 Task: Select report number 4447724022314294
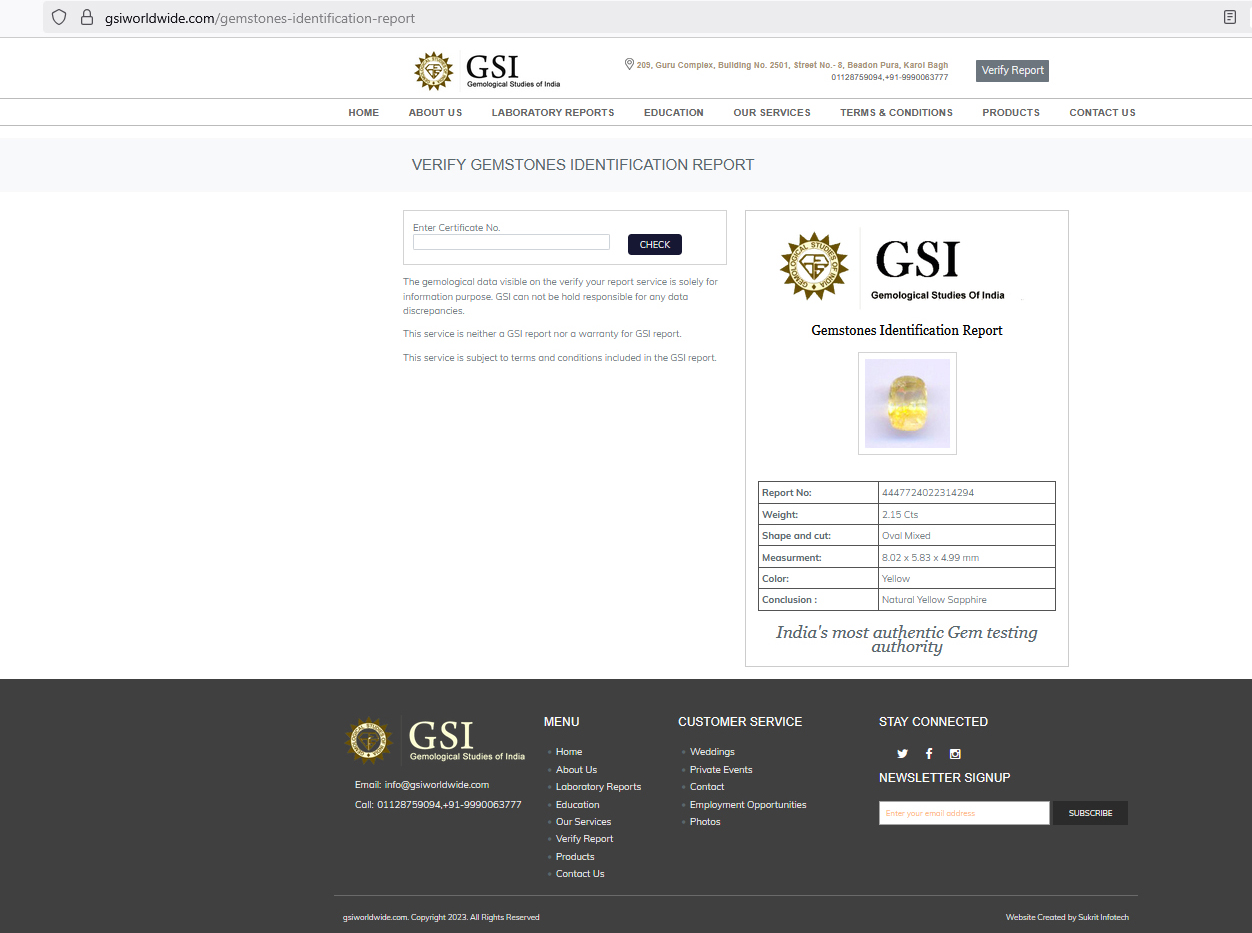pos(928,493)
